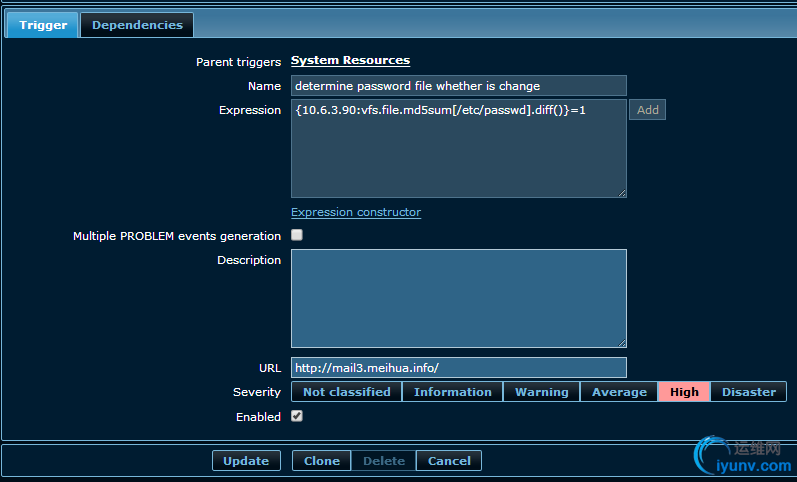Open the Expression constructor link

[x=356, y=212]
